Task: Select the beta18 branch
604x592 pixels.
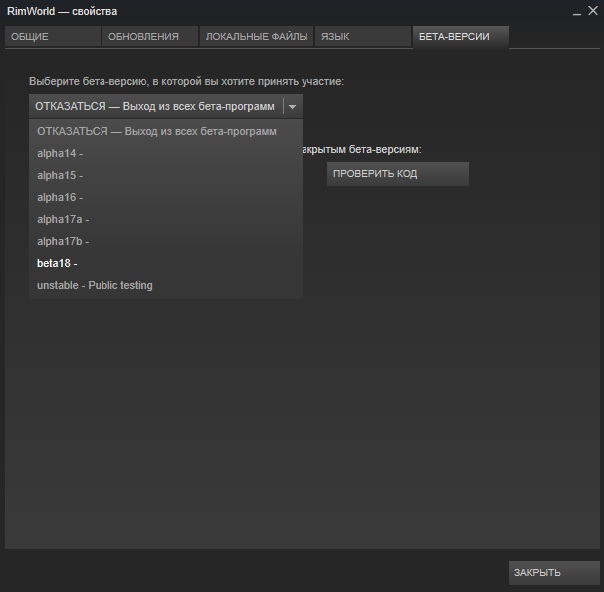Action: pyautogui.click(x=166, y=263)
